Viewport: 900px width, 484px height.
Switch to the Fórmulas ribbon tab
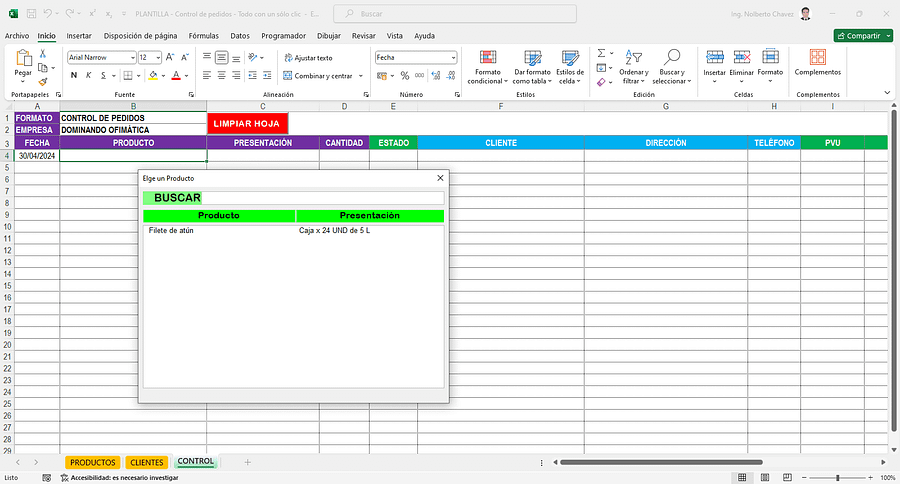pos(204,36)
